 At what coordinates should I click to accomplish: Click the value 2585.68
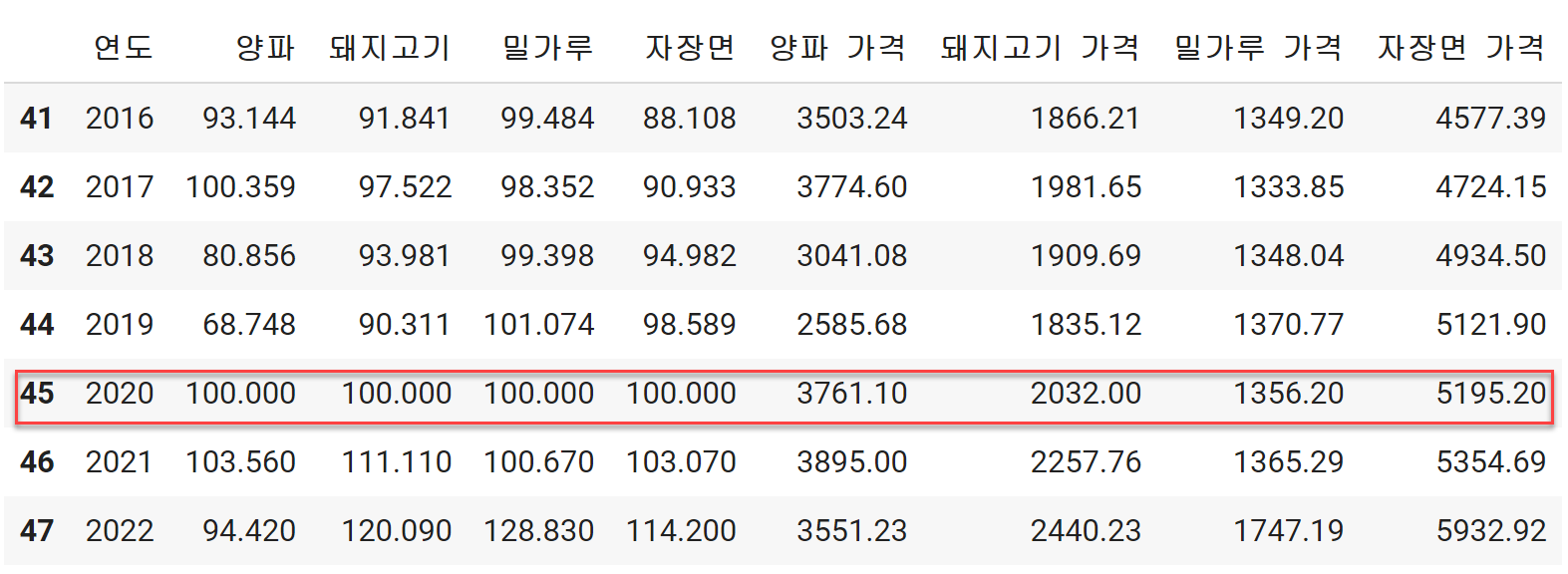(852, 325)
